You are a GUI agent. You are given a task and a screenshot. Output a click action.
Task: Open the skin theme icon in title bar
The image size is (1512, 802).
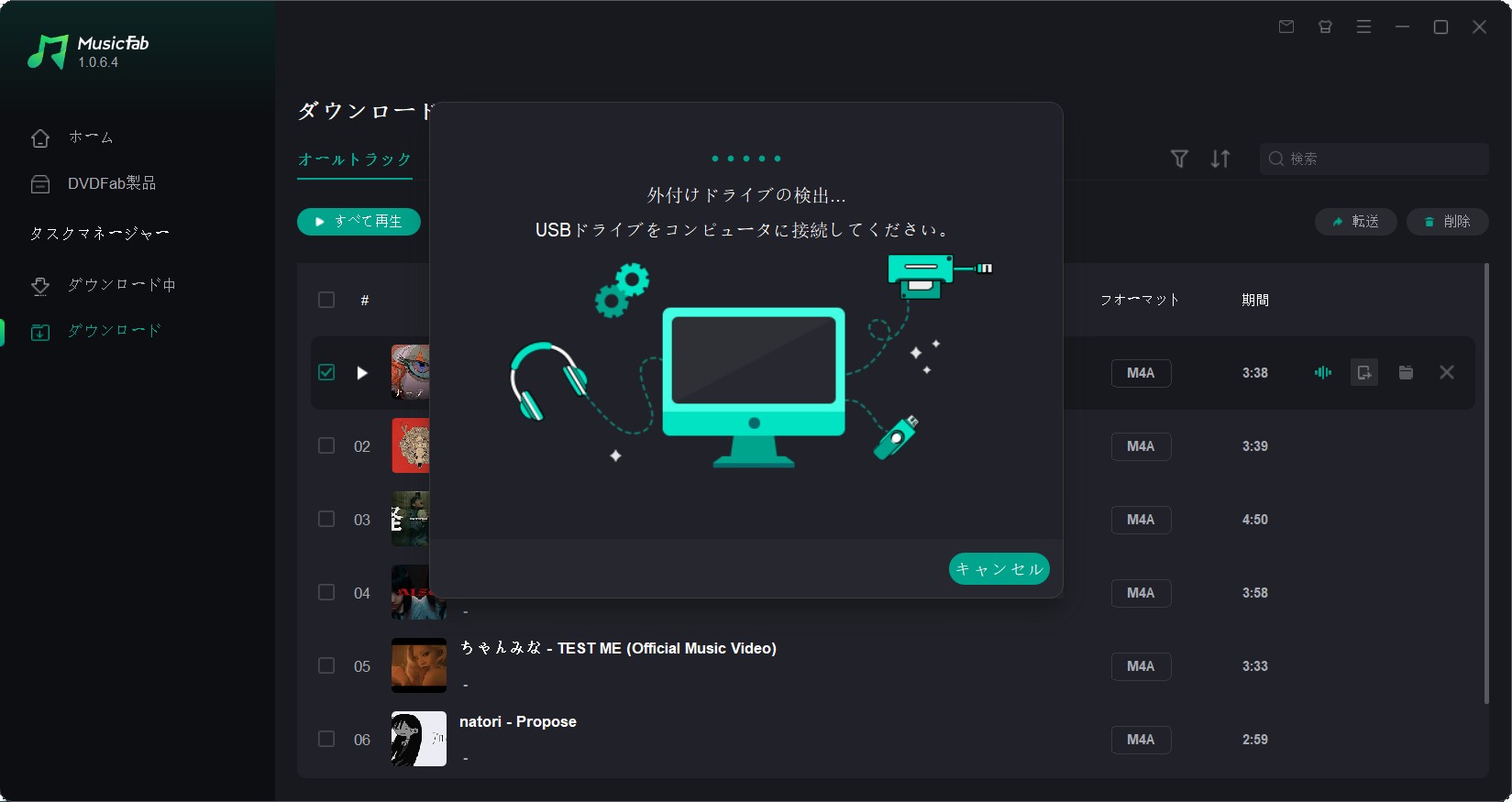pyautogui.click(x=1325, y=27)
